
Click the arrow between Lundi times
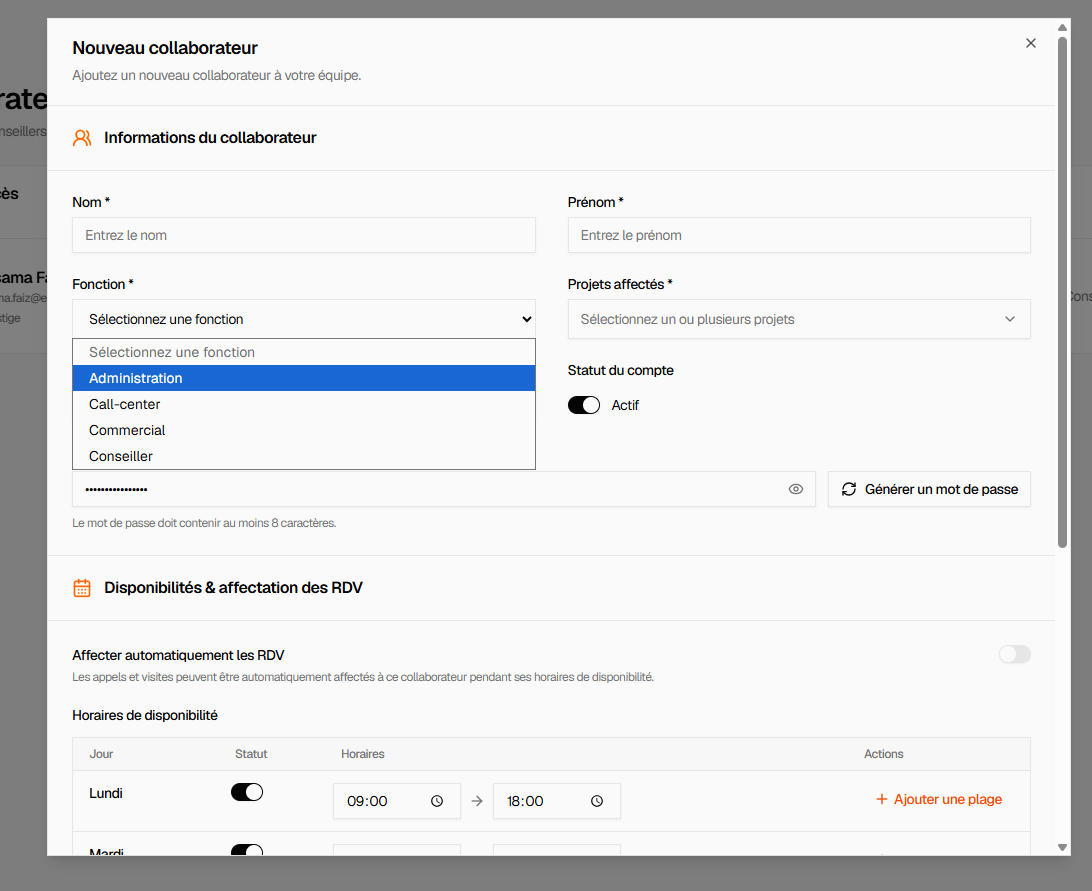[x=477, y=801]
